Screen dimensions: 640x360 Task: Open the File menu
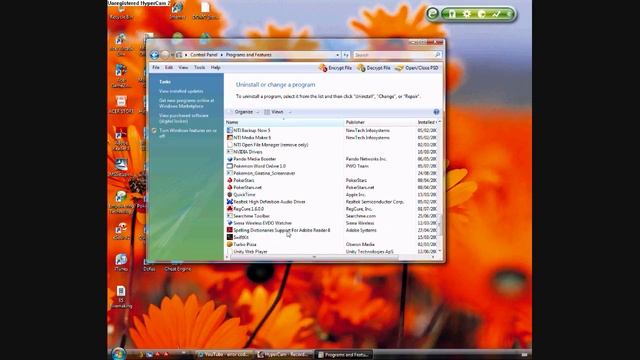pos(156,68)
